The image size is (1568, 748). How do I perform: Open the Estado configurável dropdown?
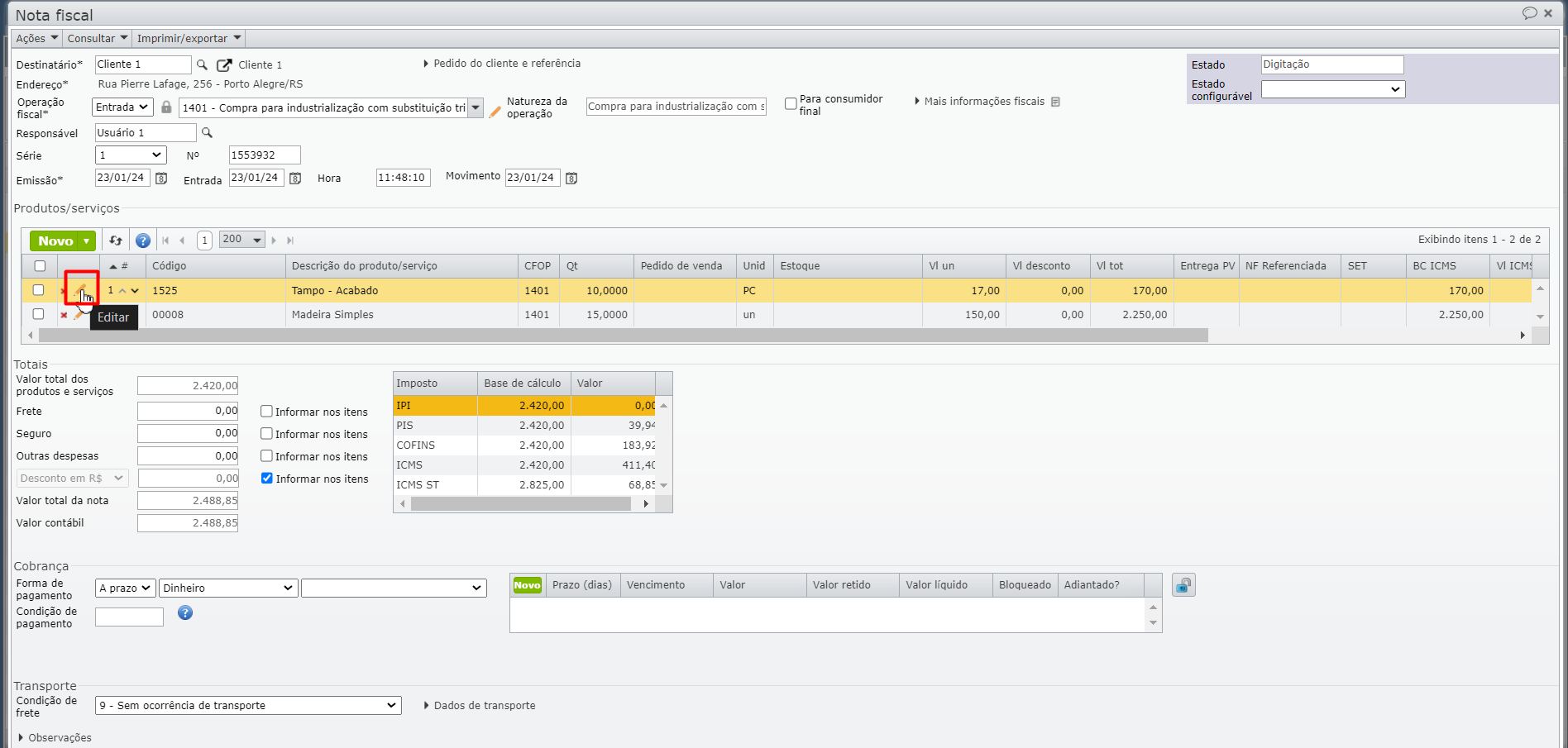[x=1332, y=89]
